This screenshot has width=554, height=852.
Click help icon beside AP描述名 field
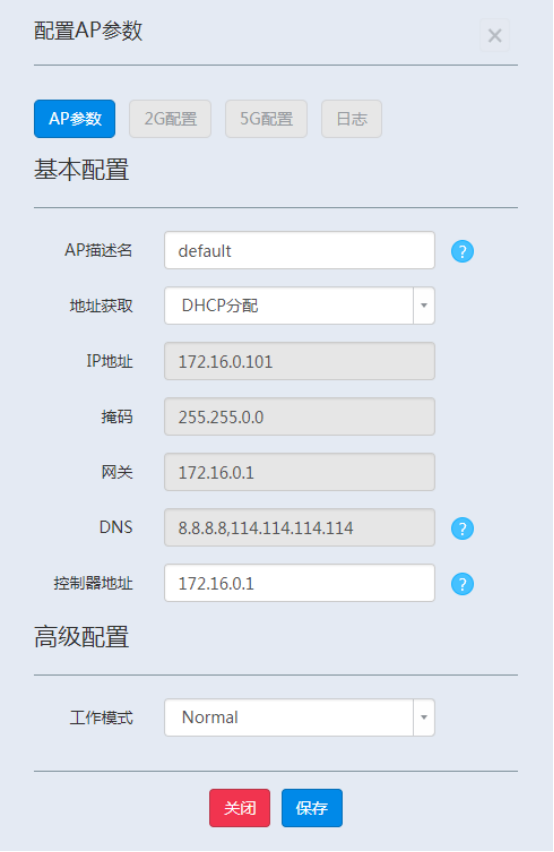click(463, 252)
